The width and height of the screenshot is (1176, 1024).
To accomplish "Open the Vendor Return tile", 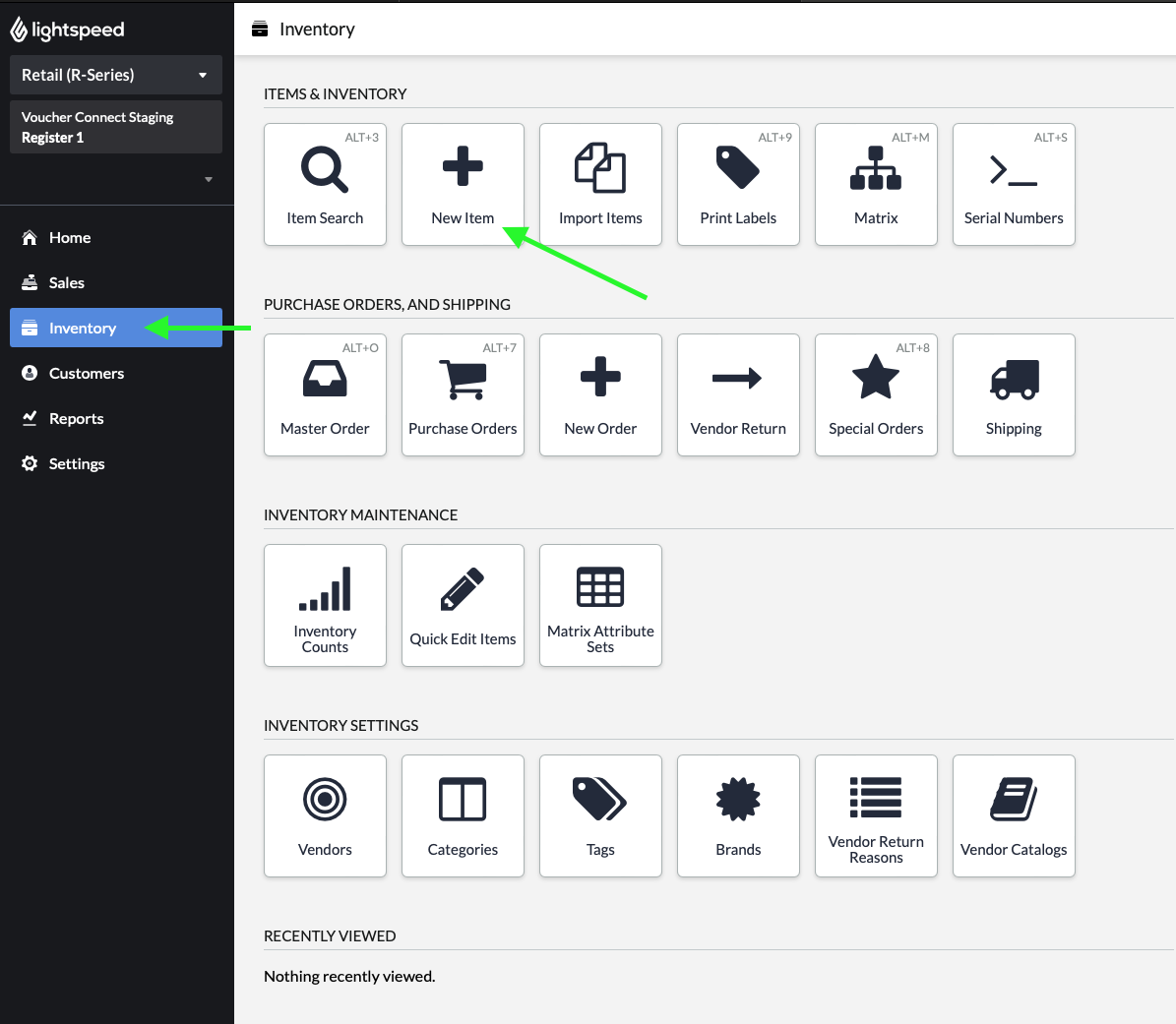I will coord(738,395).
